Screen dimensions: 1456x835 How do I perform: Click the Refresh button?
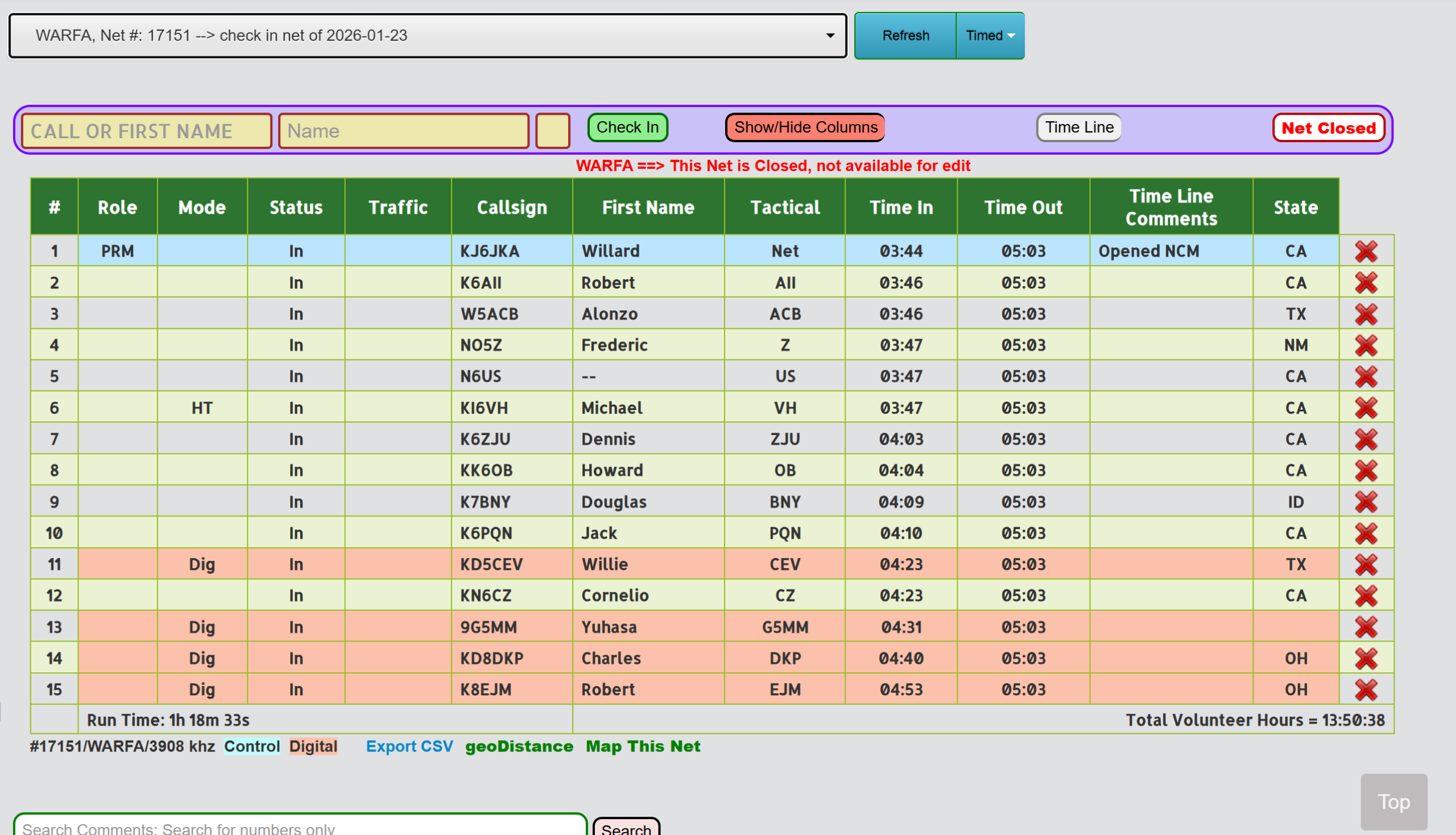pyautogui.click(x=905, y=36)
